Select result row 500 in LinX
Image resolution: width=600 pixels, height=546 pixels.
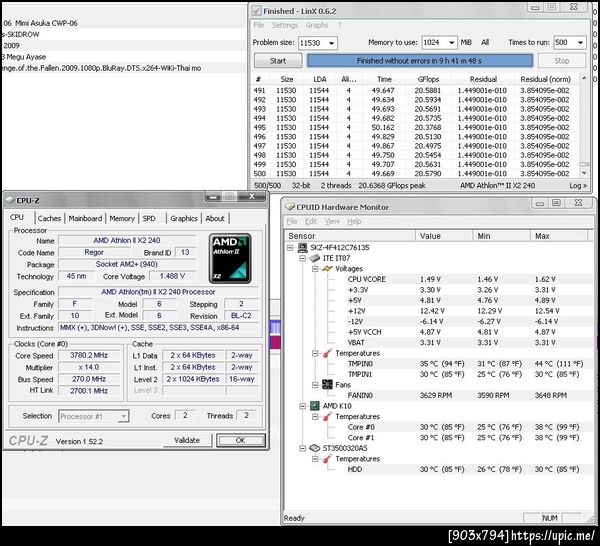[415, 173]
